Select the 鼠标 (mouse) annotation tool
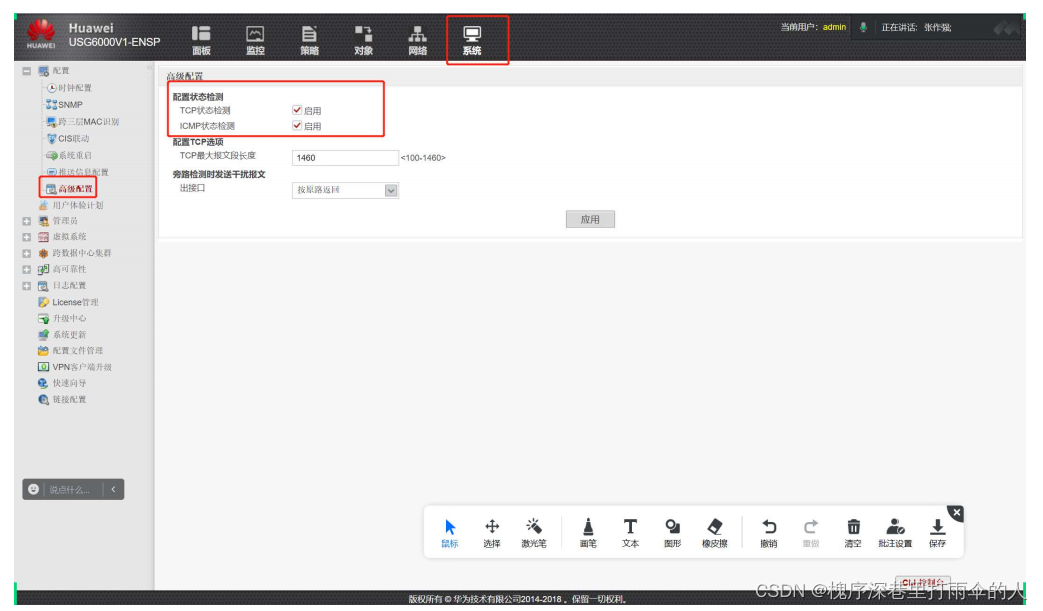This screenshot has height=611, width=1043. tap(450, 533)
